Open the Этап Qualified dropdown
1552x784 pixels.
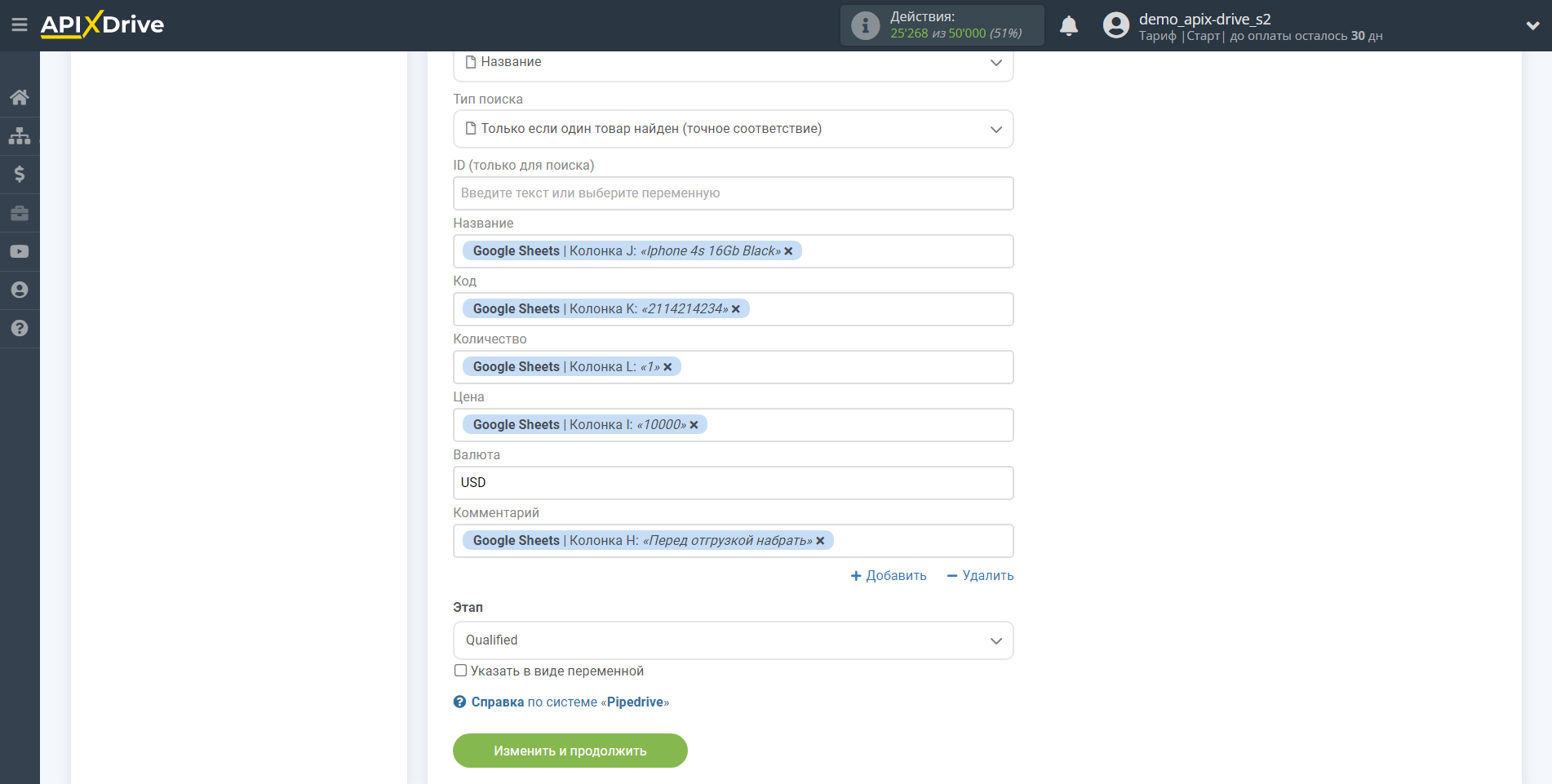click(733, 640)
